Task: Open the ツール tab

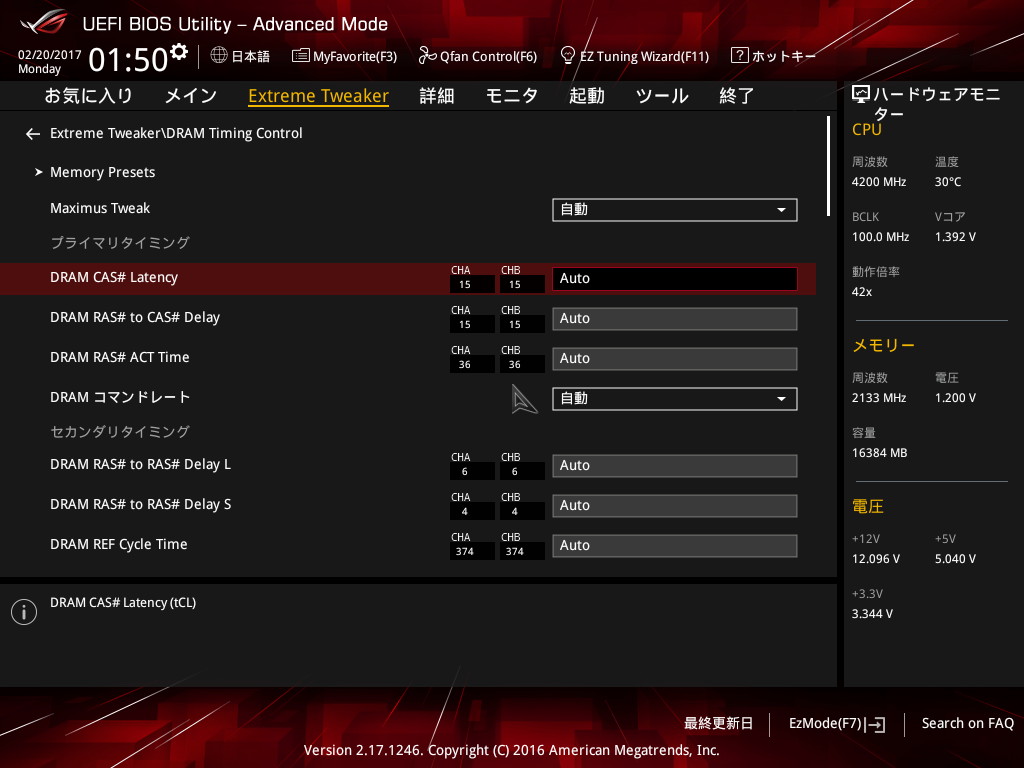Action: point(662,96)
